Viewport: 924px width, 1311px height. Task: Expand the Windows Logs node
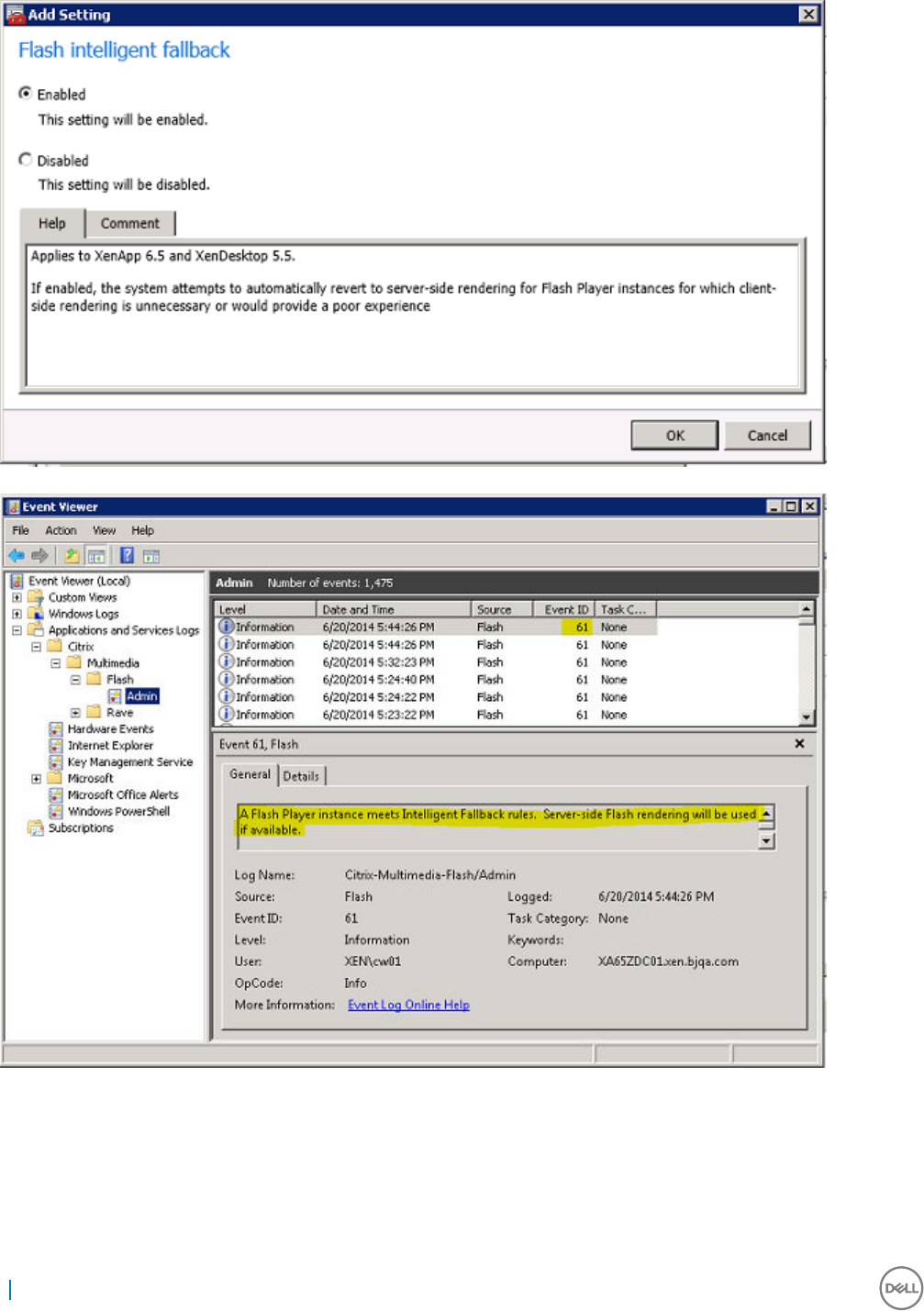pyautogui.click(x=17, y=614)
